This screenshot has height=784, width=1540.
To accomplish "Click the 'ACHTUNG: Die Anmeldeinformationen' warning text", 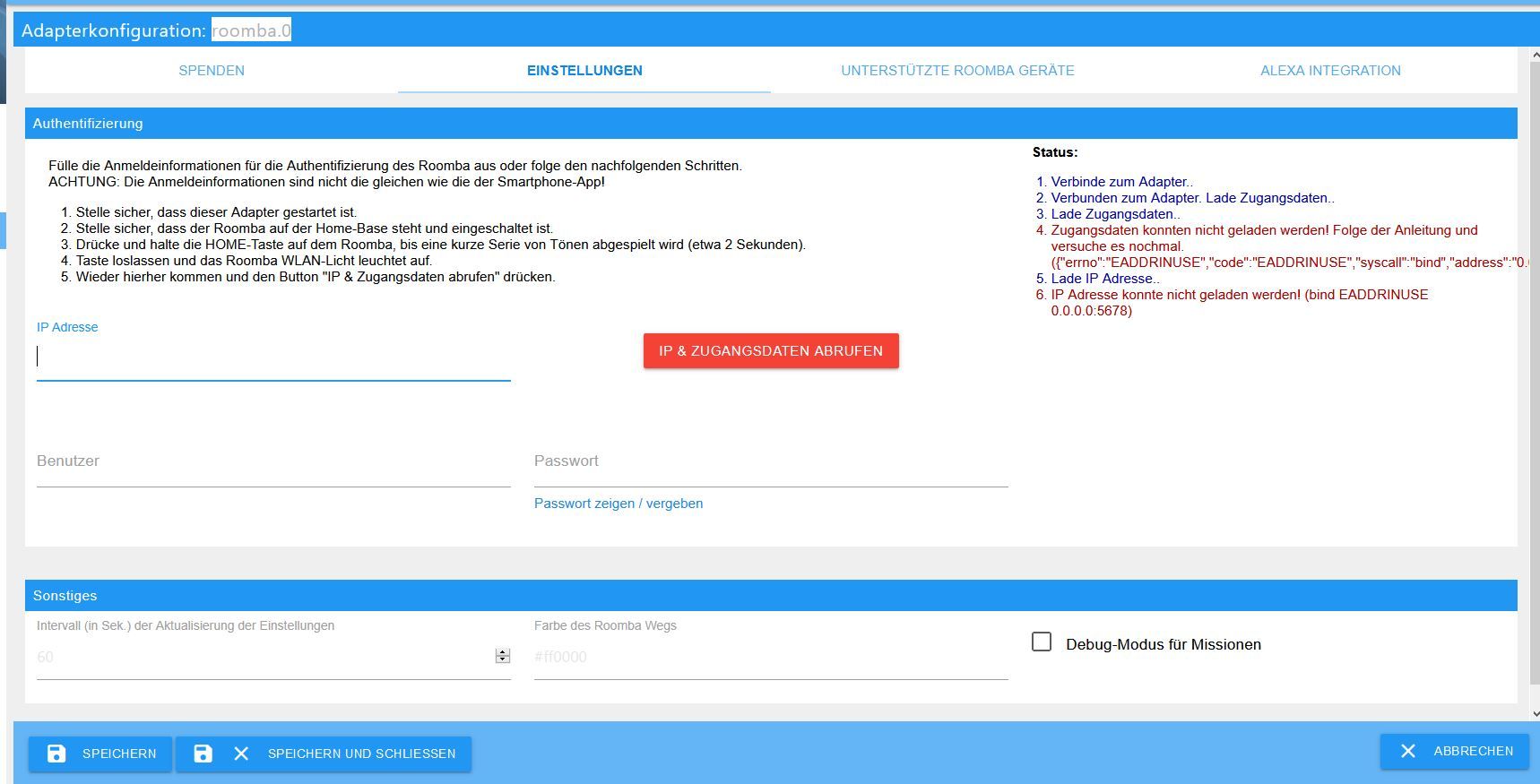I will [x=326, y=182].
